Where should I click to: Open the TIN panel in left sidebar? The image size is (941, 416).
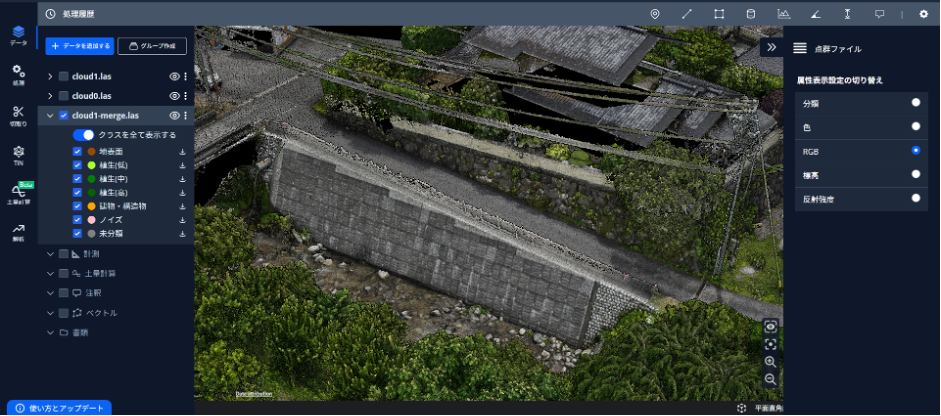[18, 154]
